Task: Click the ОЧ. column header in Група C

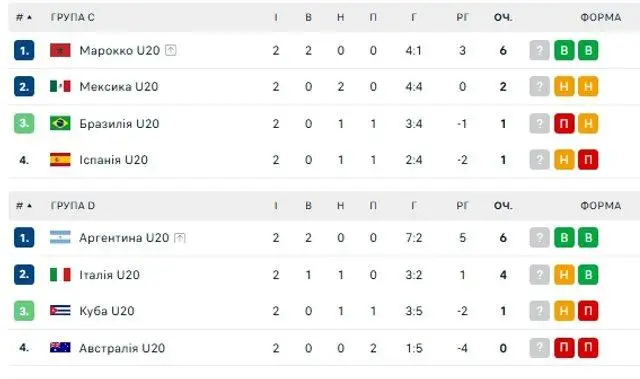Action: [503, 18]
